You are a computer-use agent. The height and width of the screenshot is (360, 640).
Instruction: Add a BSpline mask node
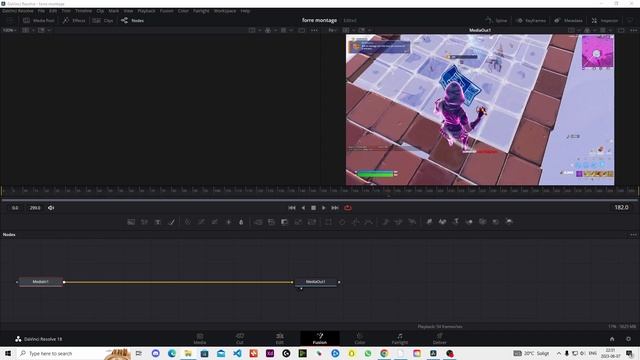pyautogui.click(x=369, y=222)
